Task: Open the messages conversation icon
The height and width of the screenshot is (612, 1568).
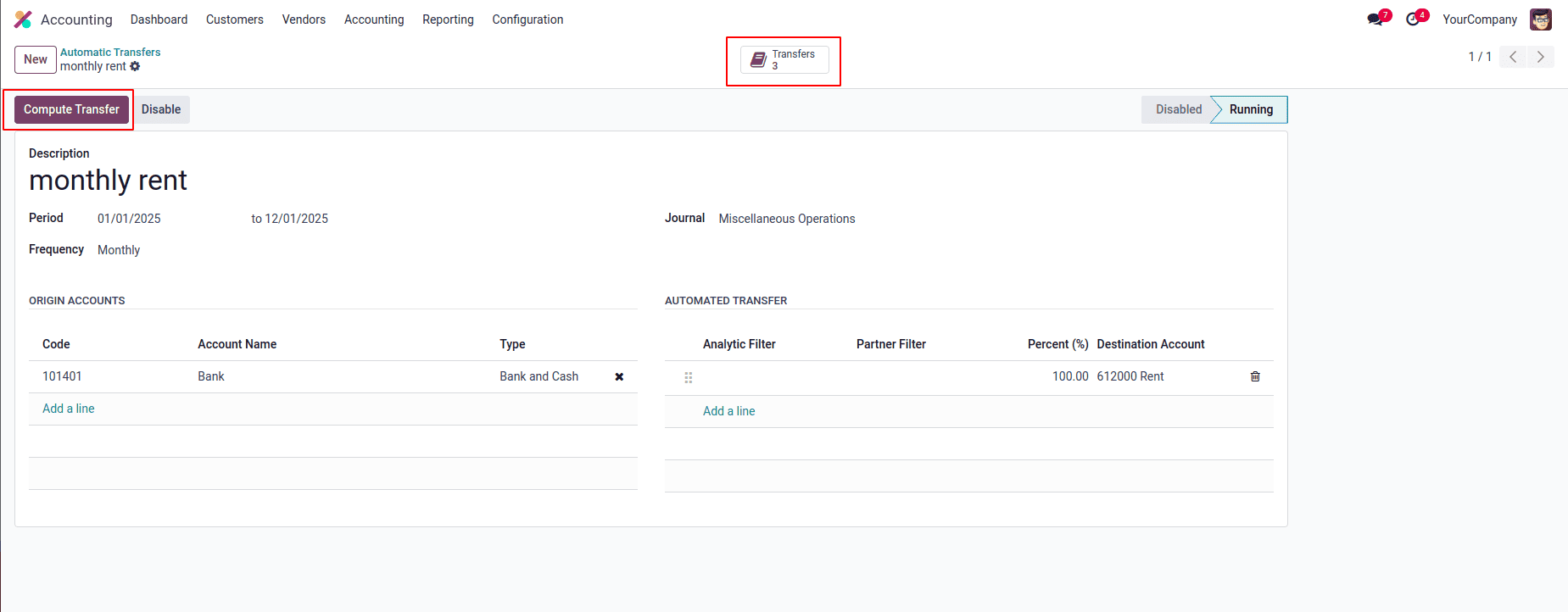Action: 1375,19
